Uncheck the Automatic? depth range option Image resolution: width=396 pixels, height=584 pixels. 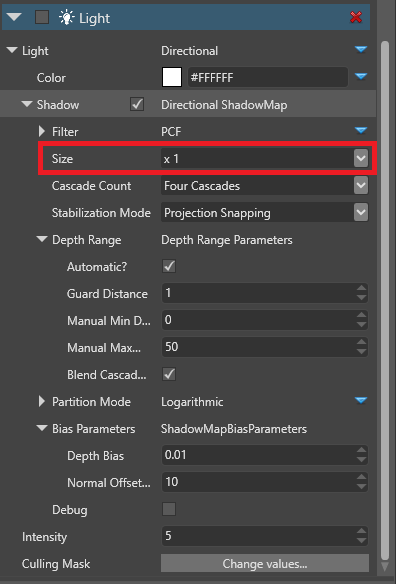point(169,266)
